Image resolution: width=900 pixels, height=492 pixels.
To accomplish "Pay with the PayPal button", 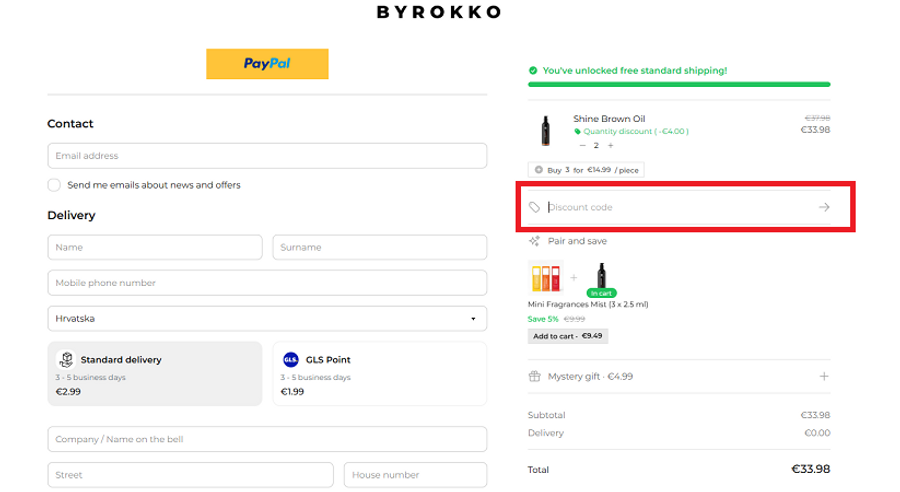I will tap(267, 64).
